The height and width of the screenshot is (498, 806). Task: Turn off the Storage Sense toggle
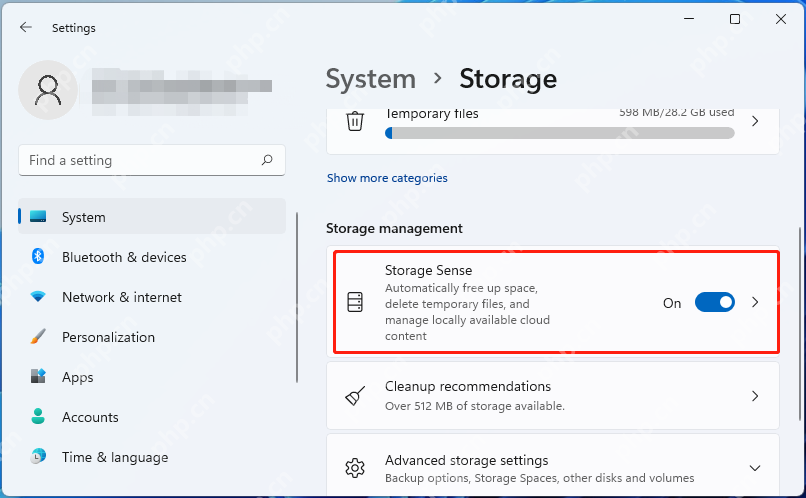tap(715, 302)
